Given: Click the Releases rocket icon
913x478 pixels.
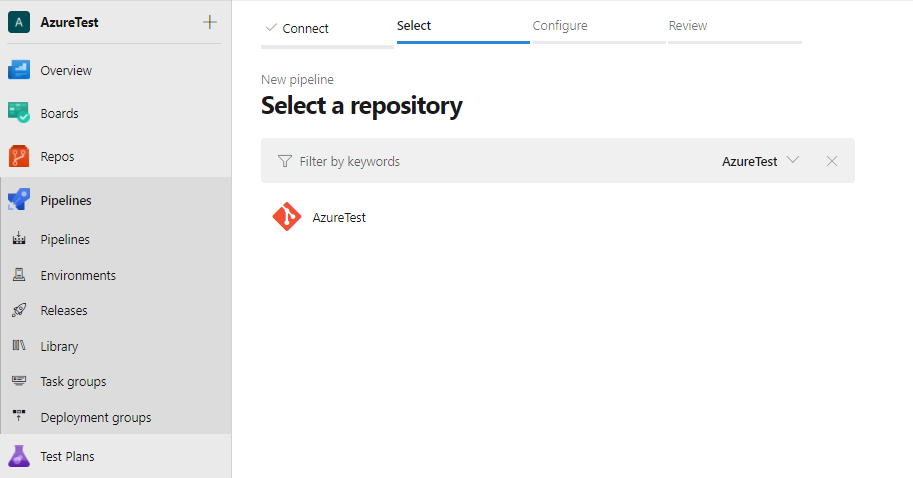Looking at the screenshot, I should (x=19, y=311).
